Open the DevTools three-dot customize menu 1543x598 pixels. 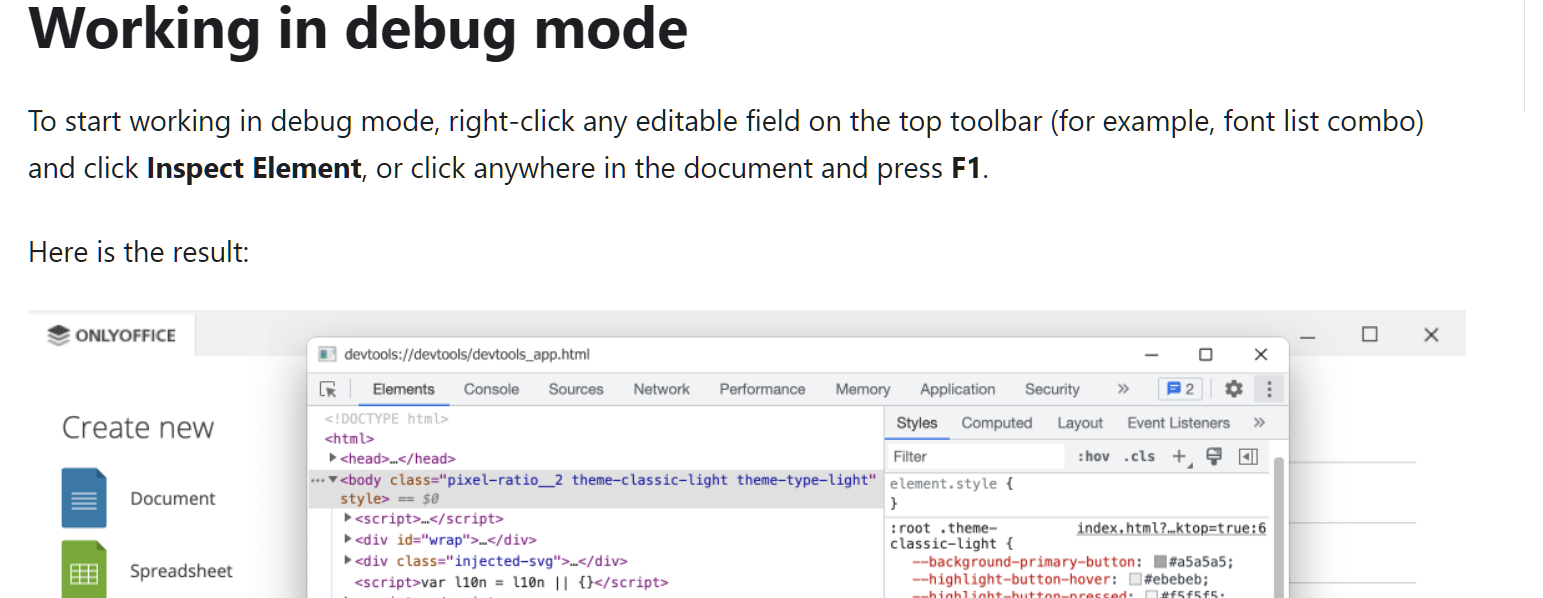tap(1269, 389)
